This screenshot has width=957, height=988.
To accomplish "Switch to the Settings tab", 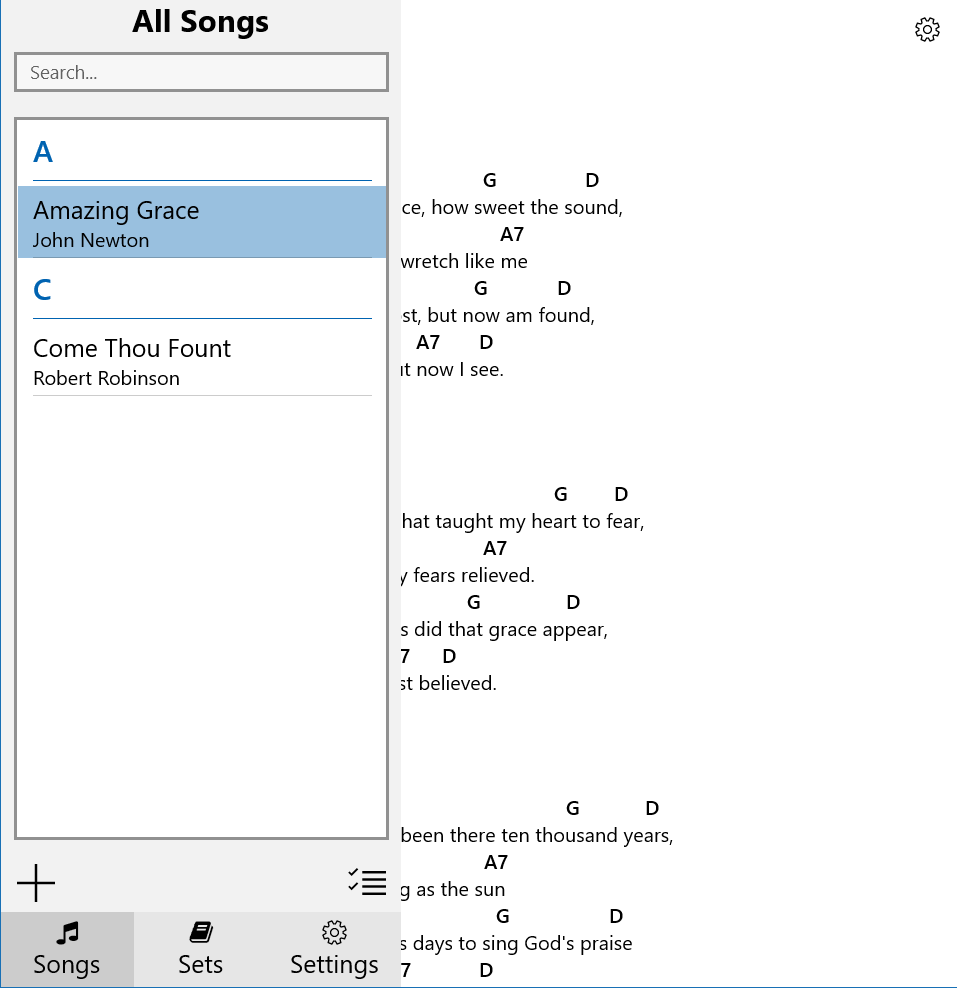I will click(x=334, y=948).
